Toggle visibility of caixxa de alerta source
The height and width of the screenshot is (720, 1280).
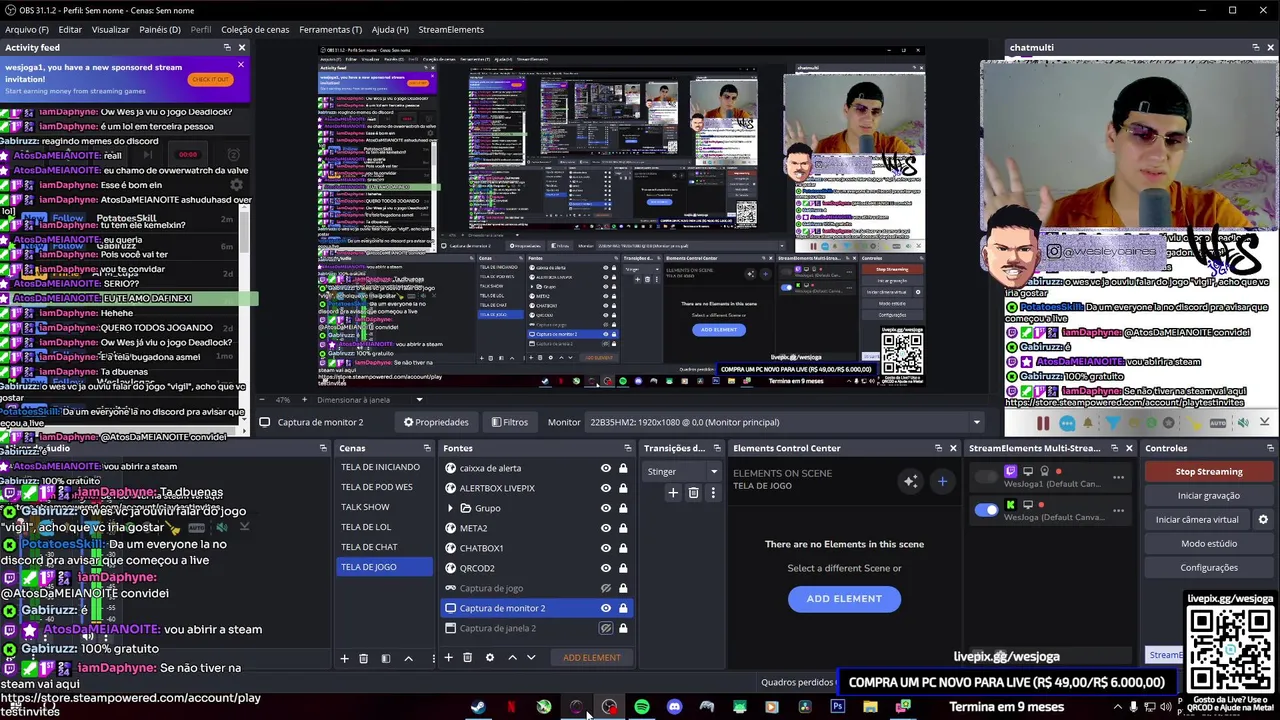coord(605,468)
